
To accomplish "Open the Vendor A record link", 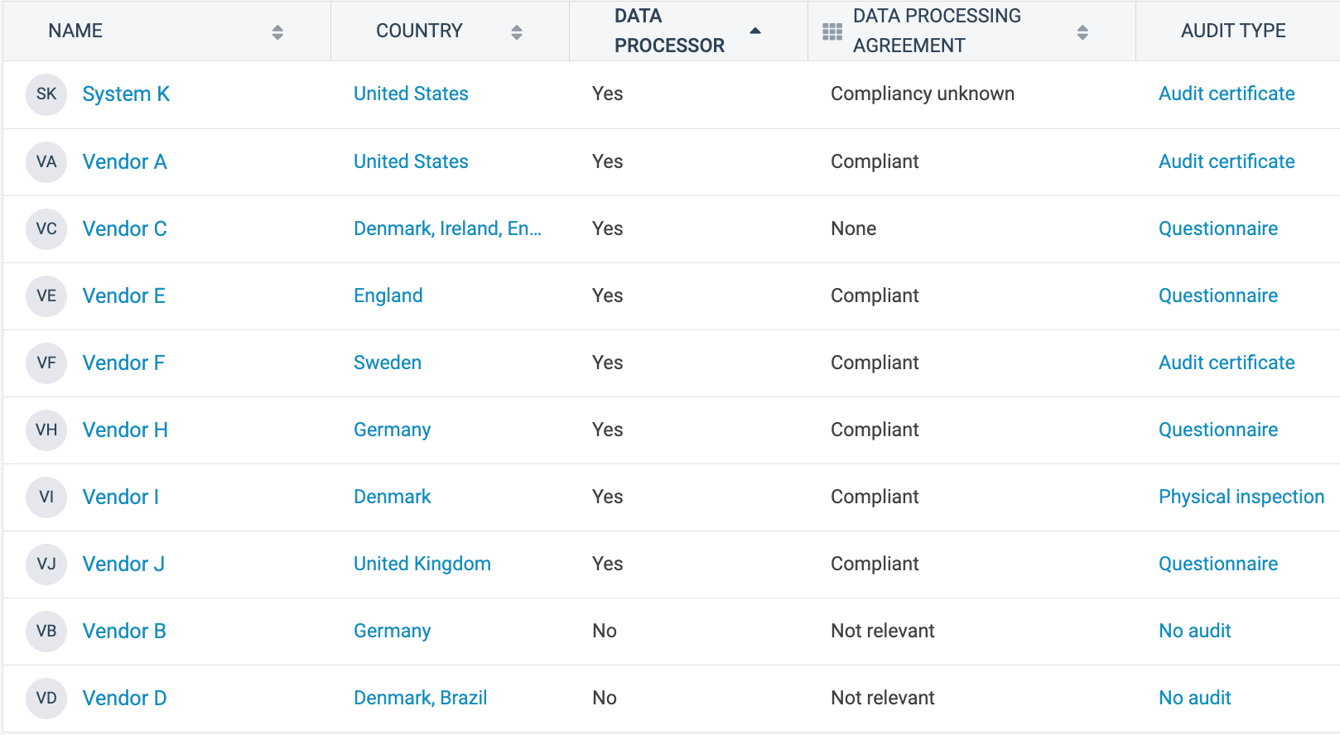I will pyautogui.click(x=124, y=161).
